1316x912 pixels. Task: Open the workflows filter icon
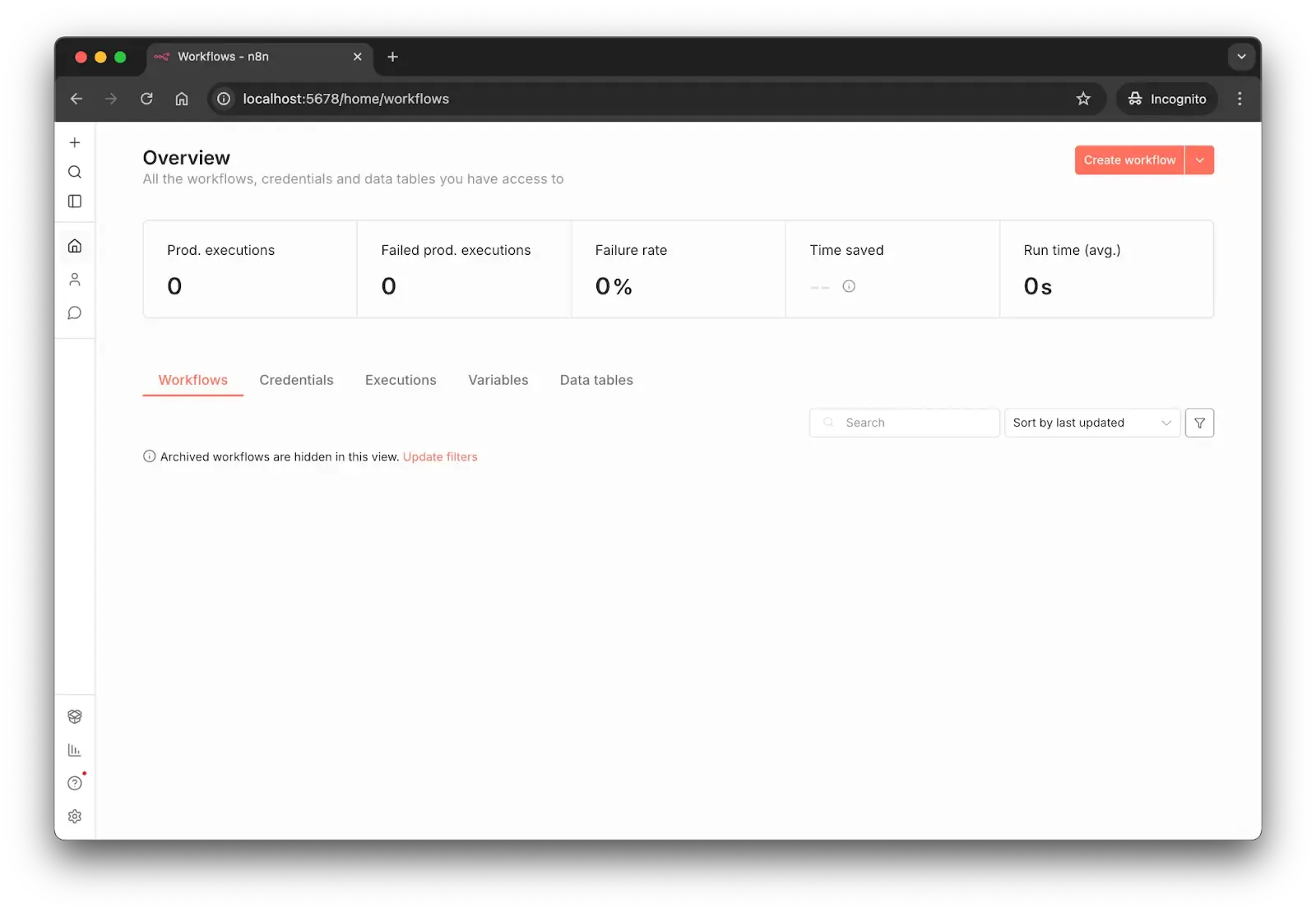coord(1199,423)
